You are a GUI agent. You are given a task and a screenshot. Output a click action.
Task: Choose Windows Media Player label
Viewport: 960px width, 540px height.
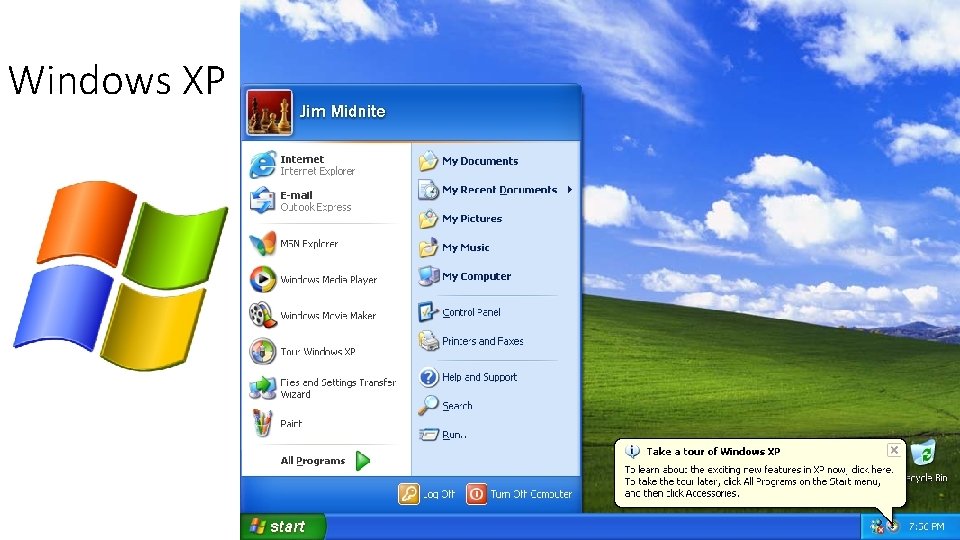pos(329,280)
